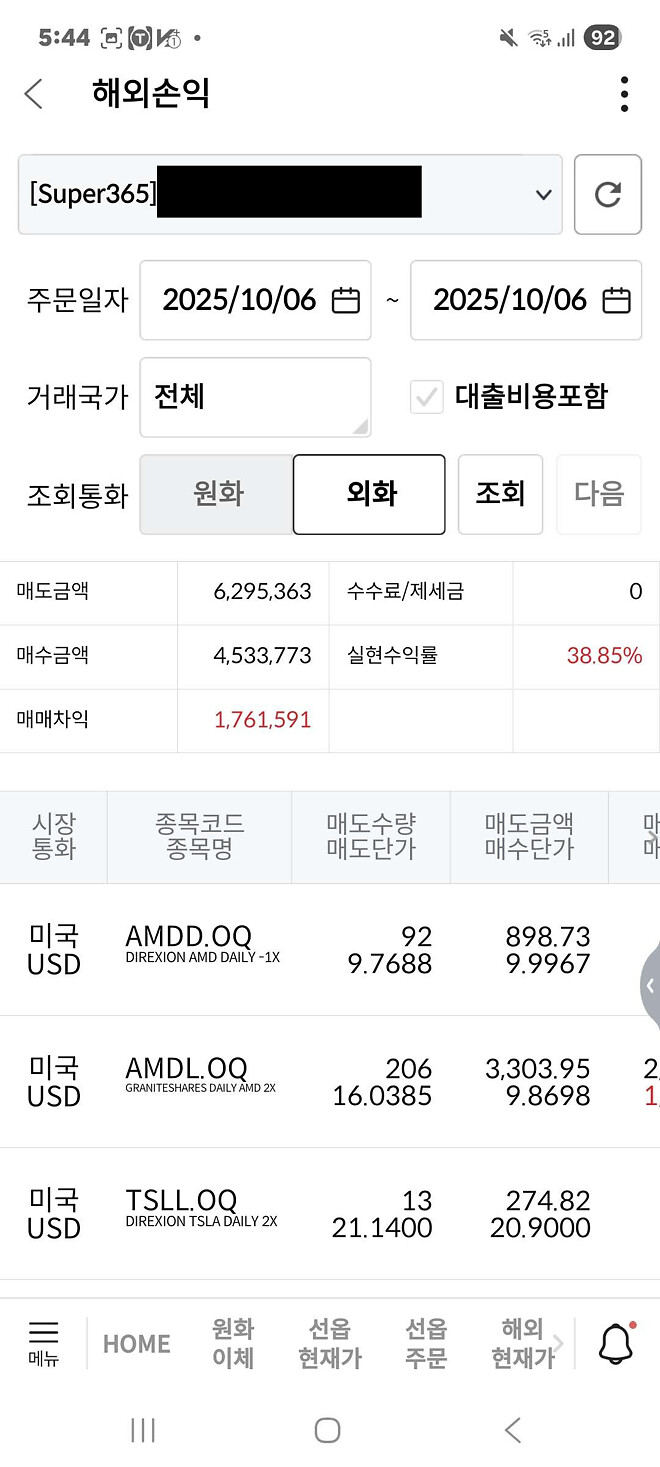The width and height of the screenshot is (660, 1467).
Task: Expand the side handle on the right edge
Action: tap(651, 985)
